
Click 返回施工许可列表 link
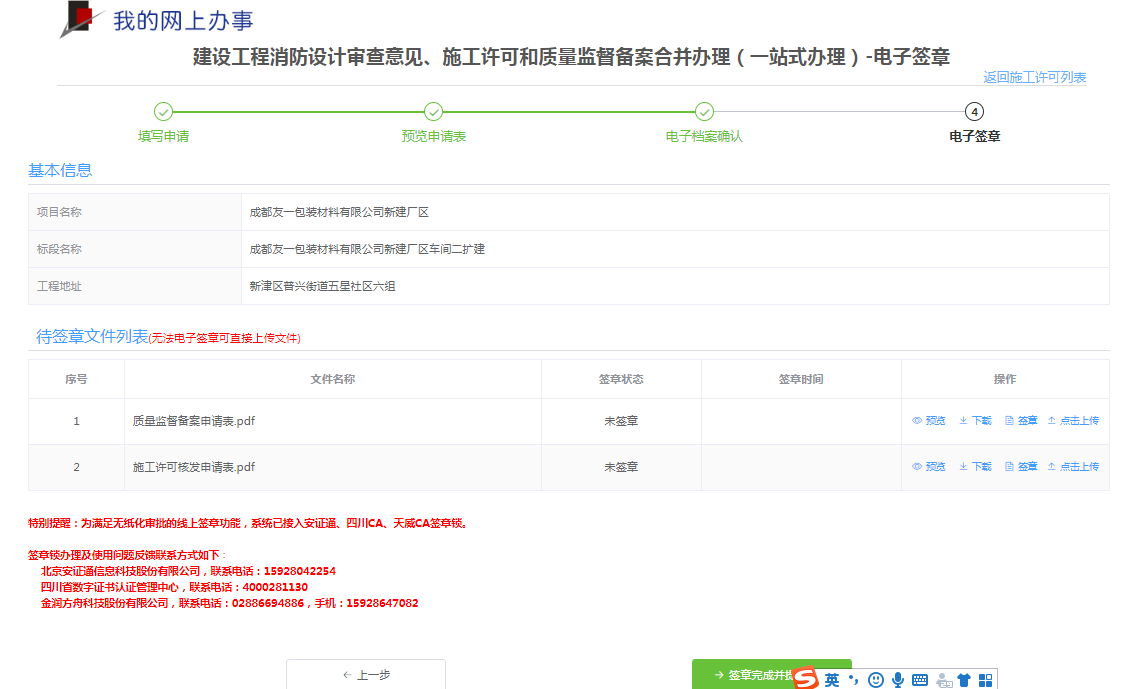click(x=1034, y=77)
